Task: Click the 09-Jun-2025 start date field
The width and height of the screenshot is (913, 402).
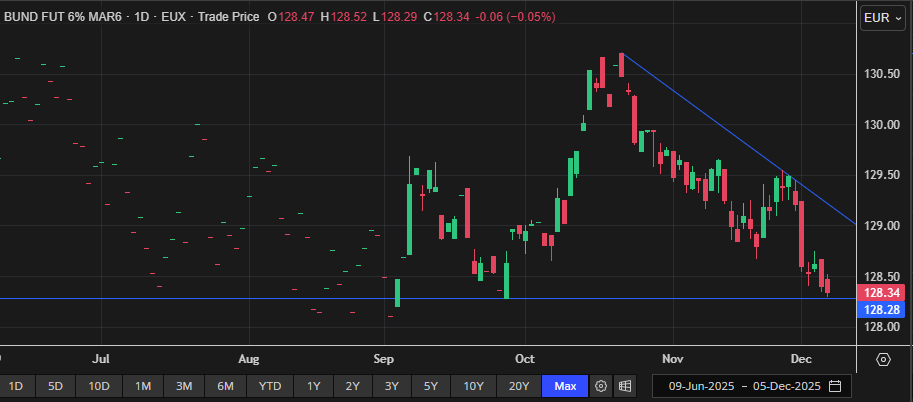Action: [701, 386]
